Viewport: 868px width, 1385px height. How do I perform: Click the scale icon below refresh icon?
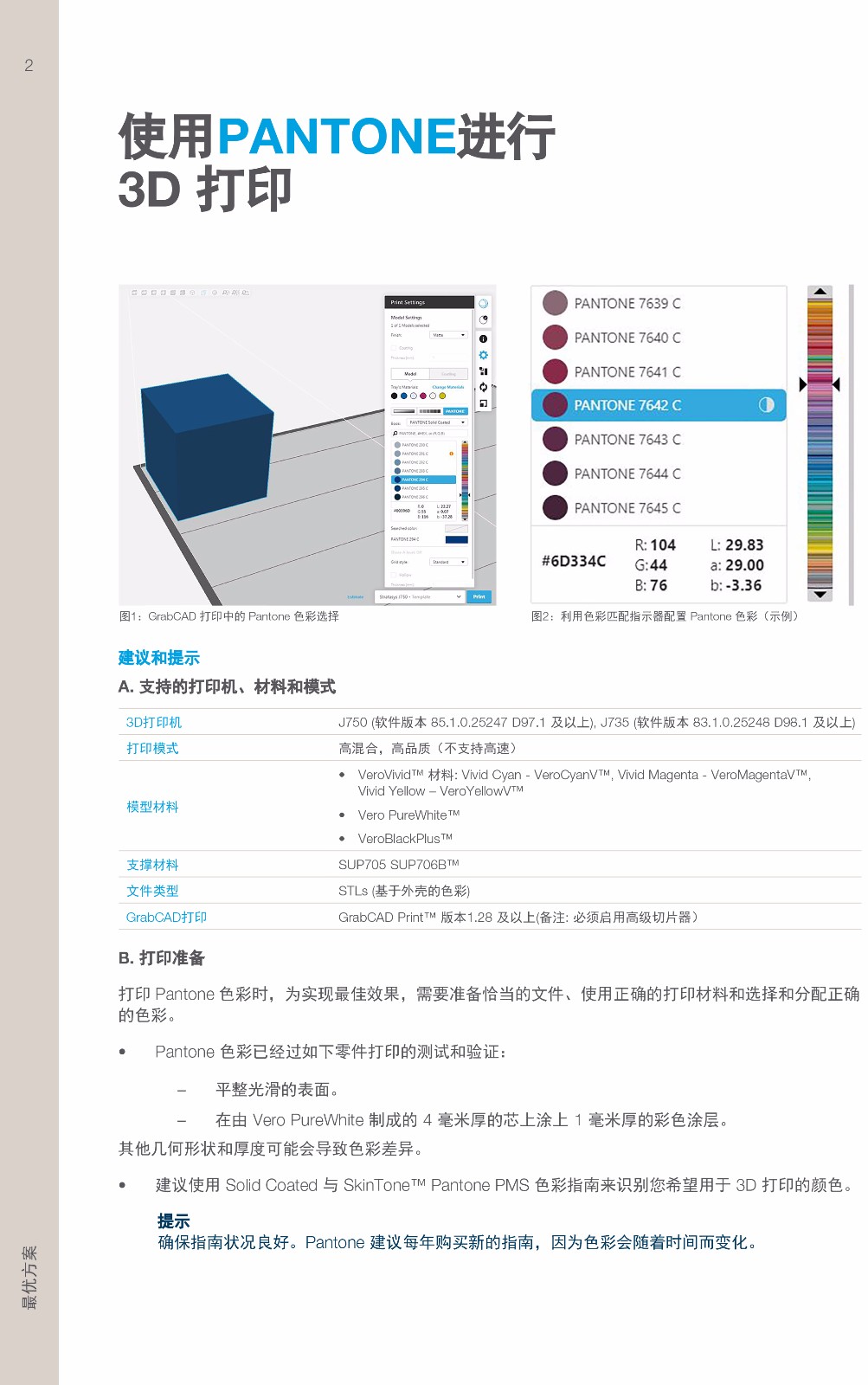[x=484, y=403]
